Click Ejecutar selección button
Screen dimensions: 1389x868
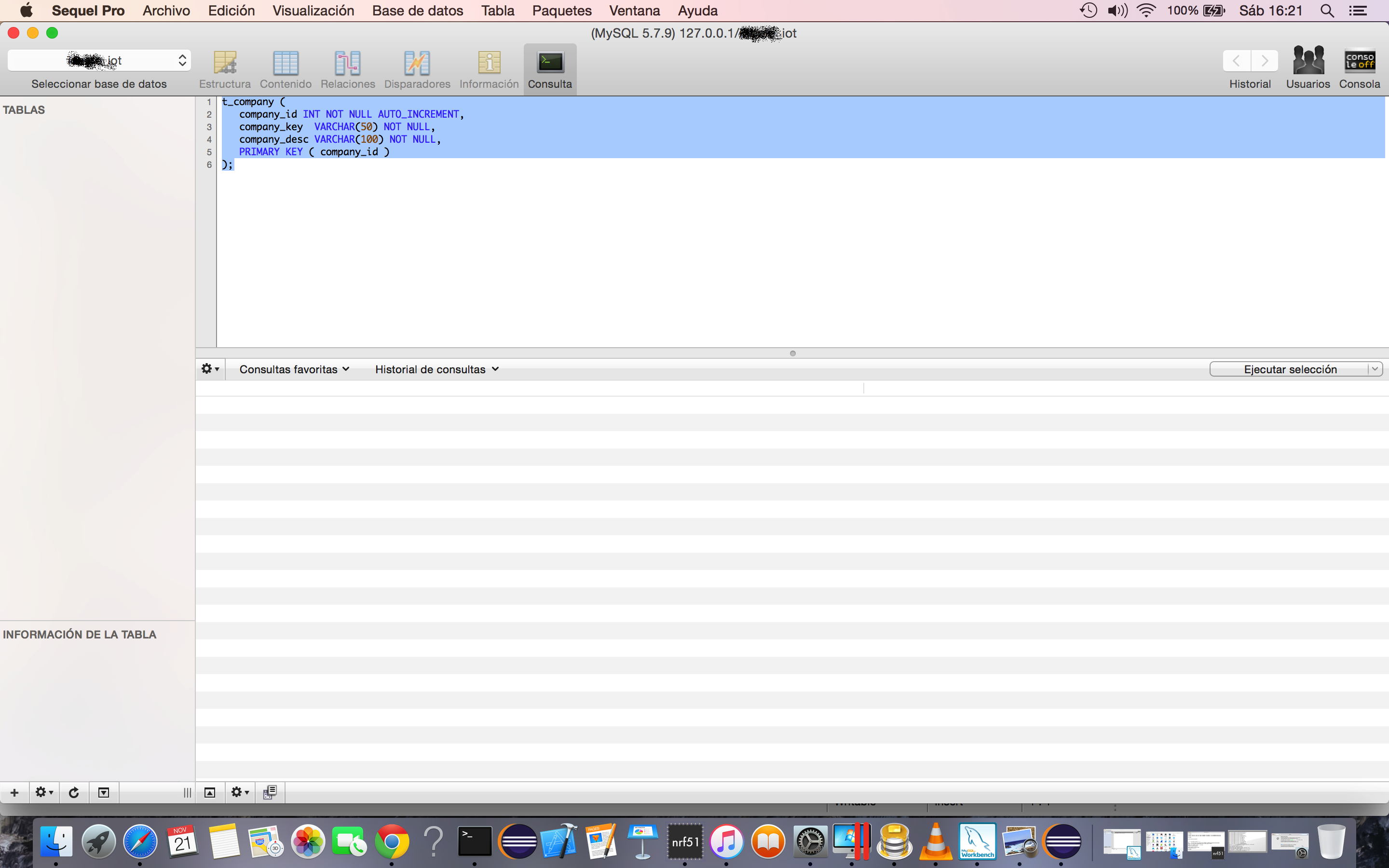tap(1290, 369)
